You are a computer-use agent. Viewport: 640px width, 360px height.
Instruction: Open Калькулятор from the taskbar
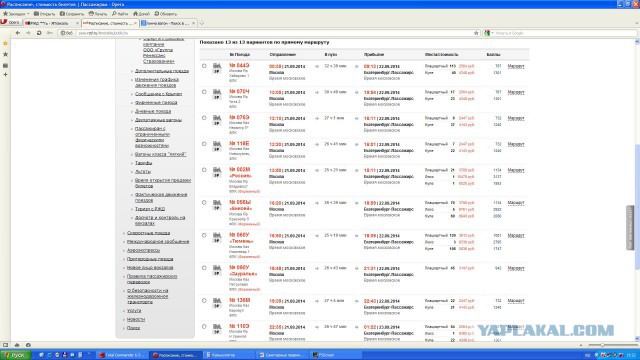pyautogui.click(x=228, y=355)
